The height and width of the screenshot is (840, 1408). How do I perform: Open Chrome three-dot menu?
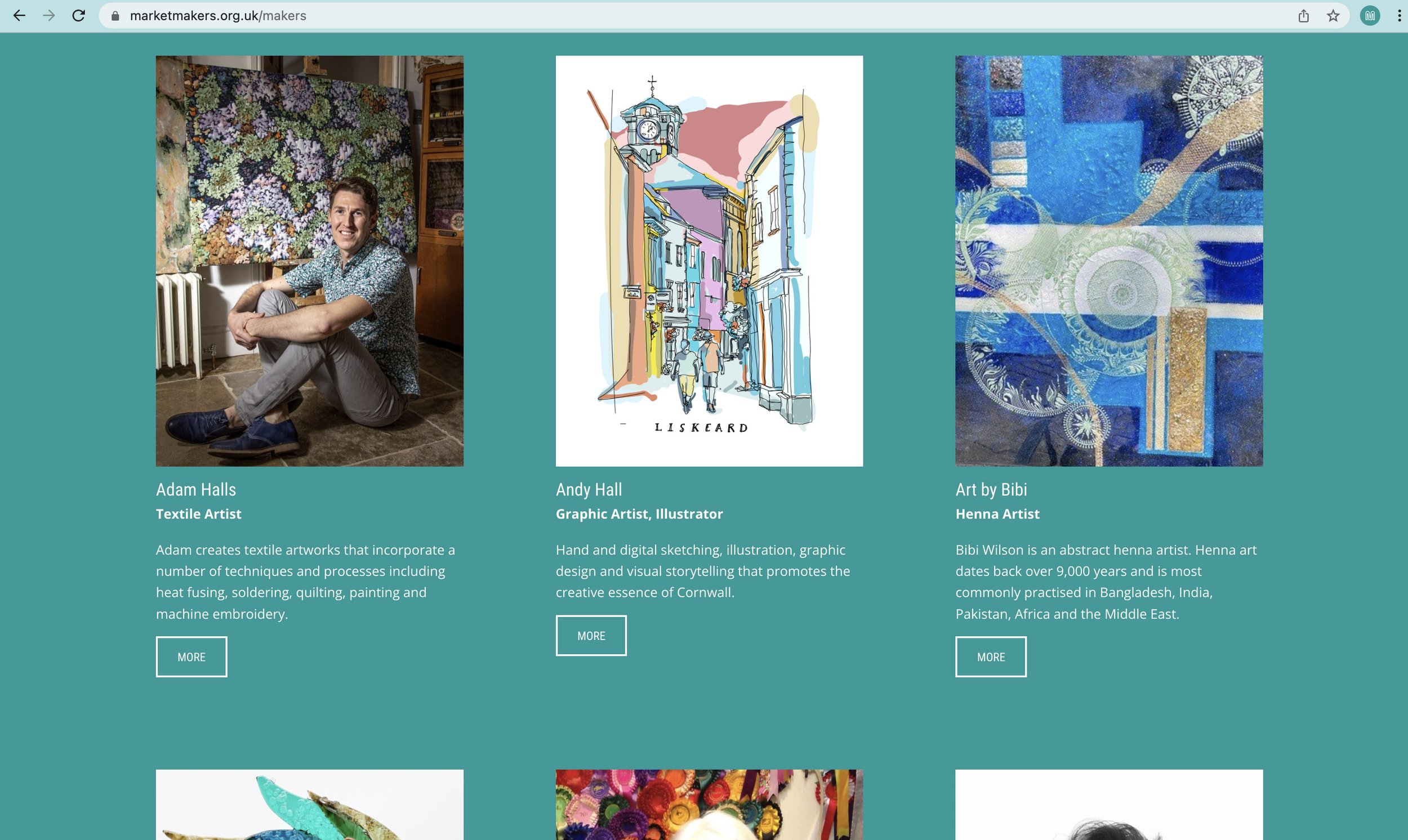point(1399,16)
